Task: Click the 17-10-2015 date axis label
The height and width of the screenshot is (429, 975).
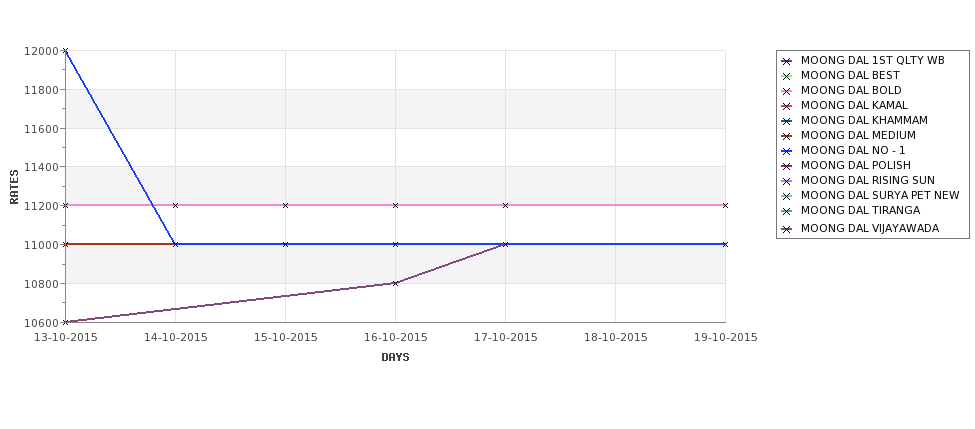Action: click(x=506, y=338)
